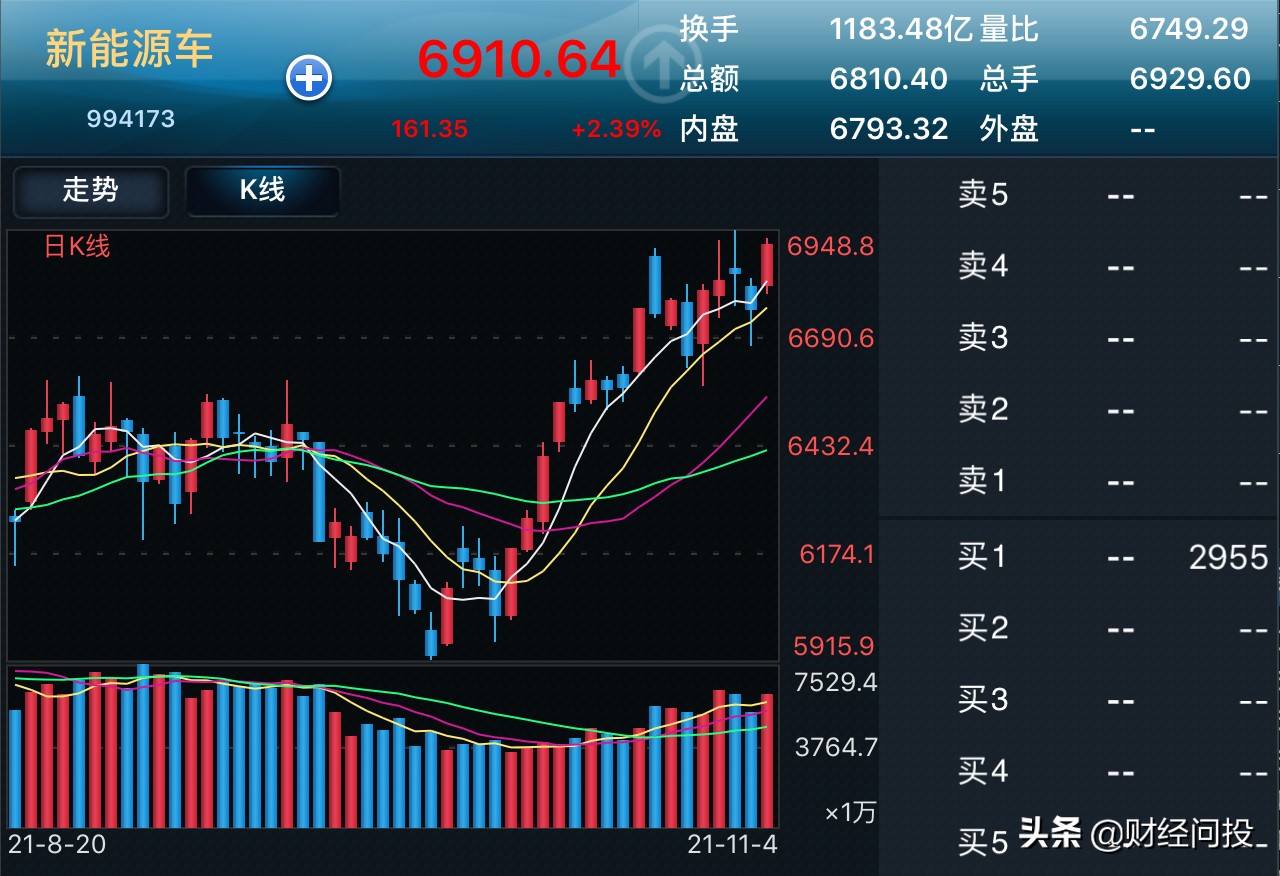1280x876 pixels.
Task: Select the 买5 order book row
Action: [x=1079, y=841]
